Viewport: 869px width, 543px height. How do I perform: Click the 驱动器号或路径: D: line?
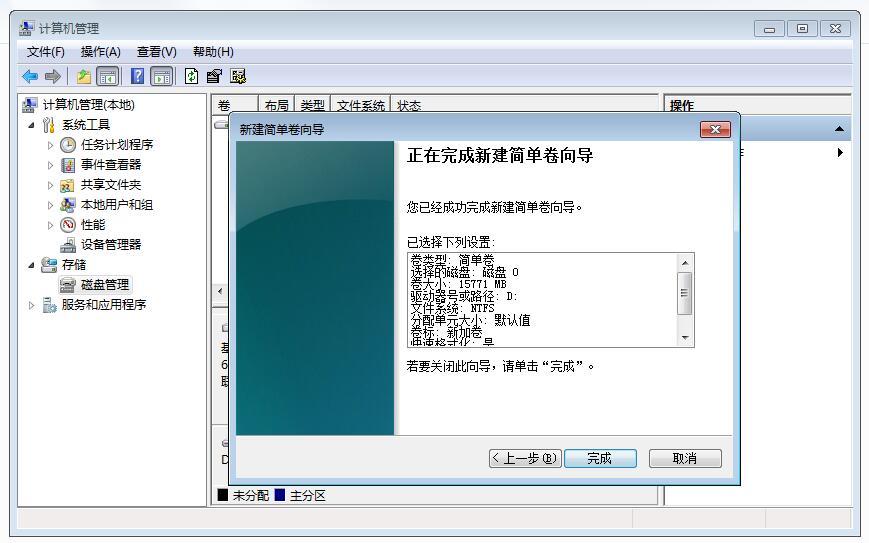[464, 296]
